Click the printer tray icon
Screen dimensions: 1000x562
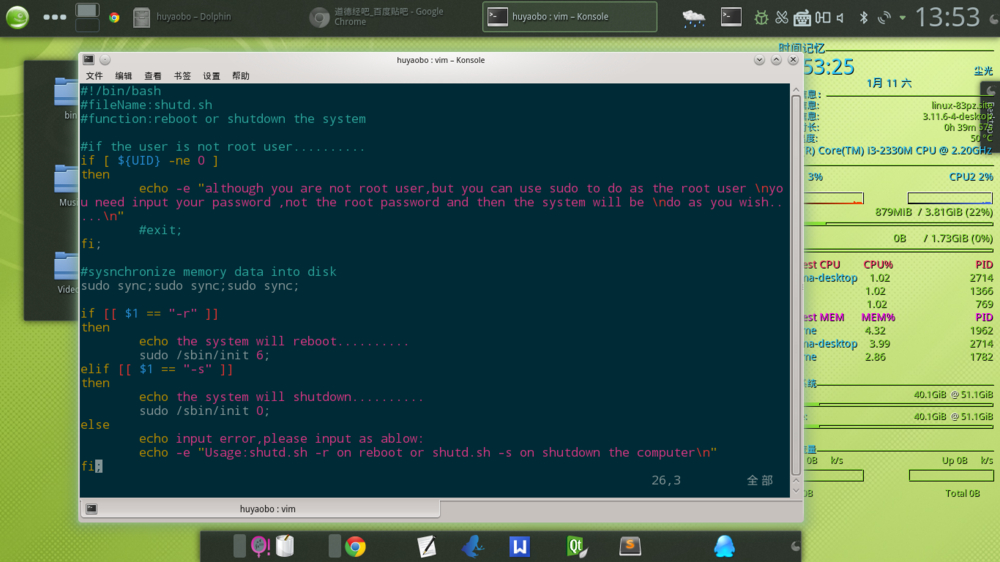click(x=802, y=18)
